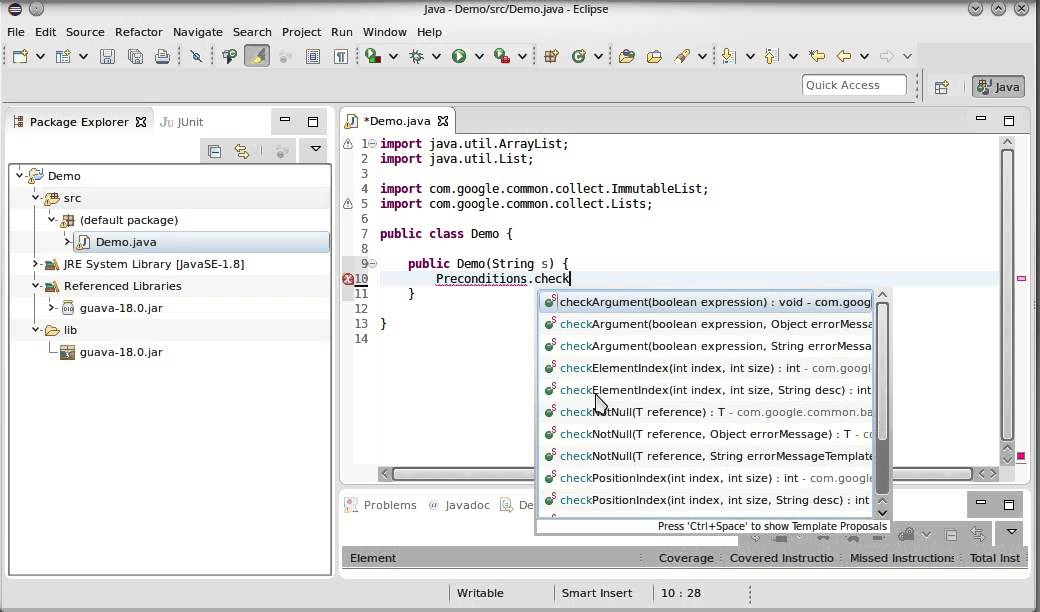Expand JRE System Library node

[x=36, y=264]
